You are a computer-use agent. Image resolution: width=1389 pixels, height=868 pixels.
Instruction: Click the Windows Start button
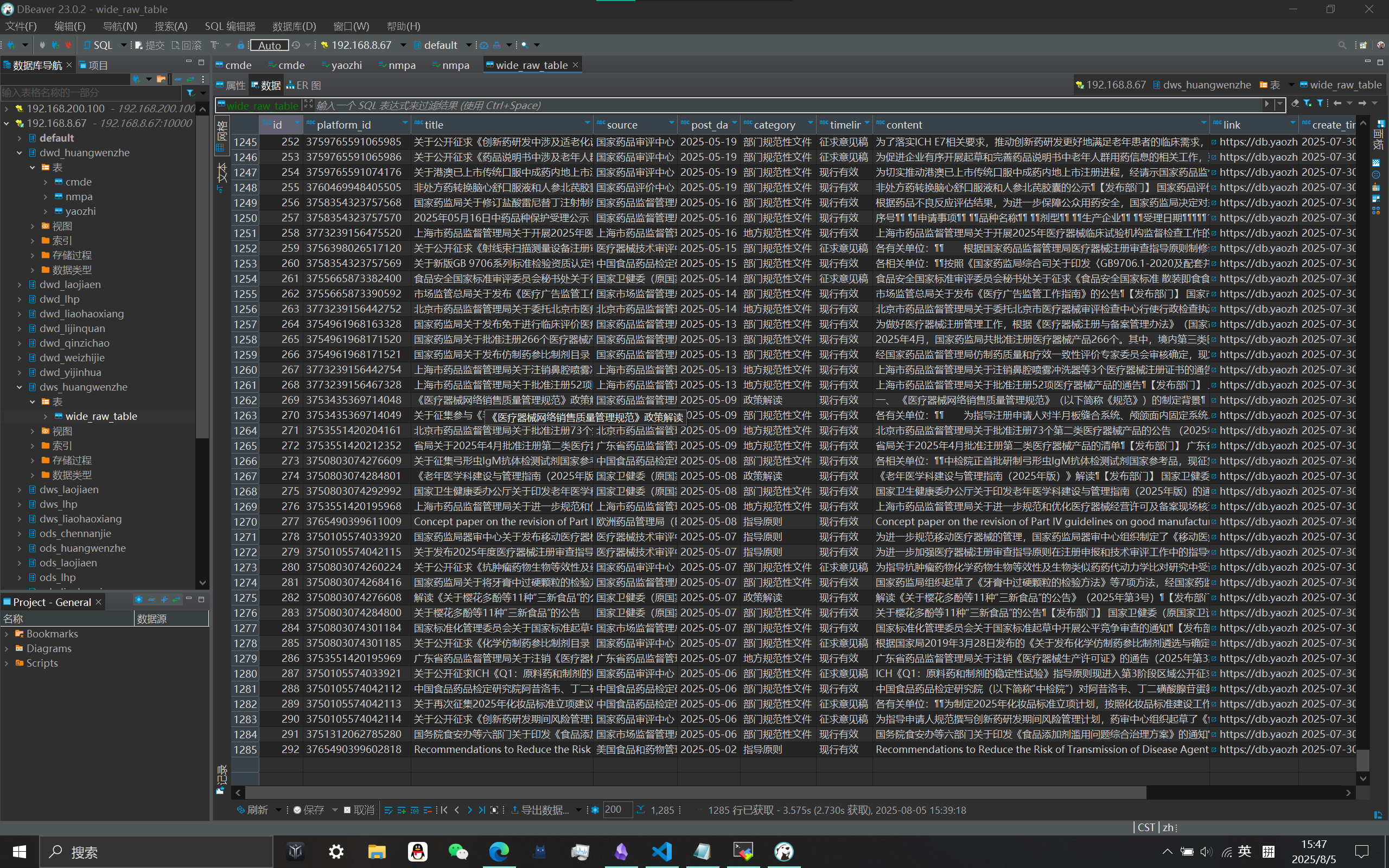tap(19, 851)
